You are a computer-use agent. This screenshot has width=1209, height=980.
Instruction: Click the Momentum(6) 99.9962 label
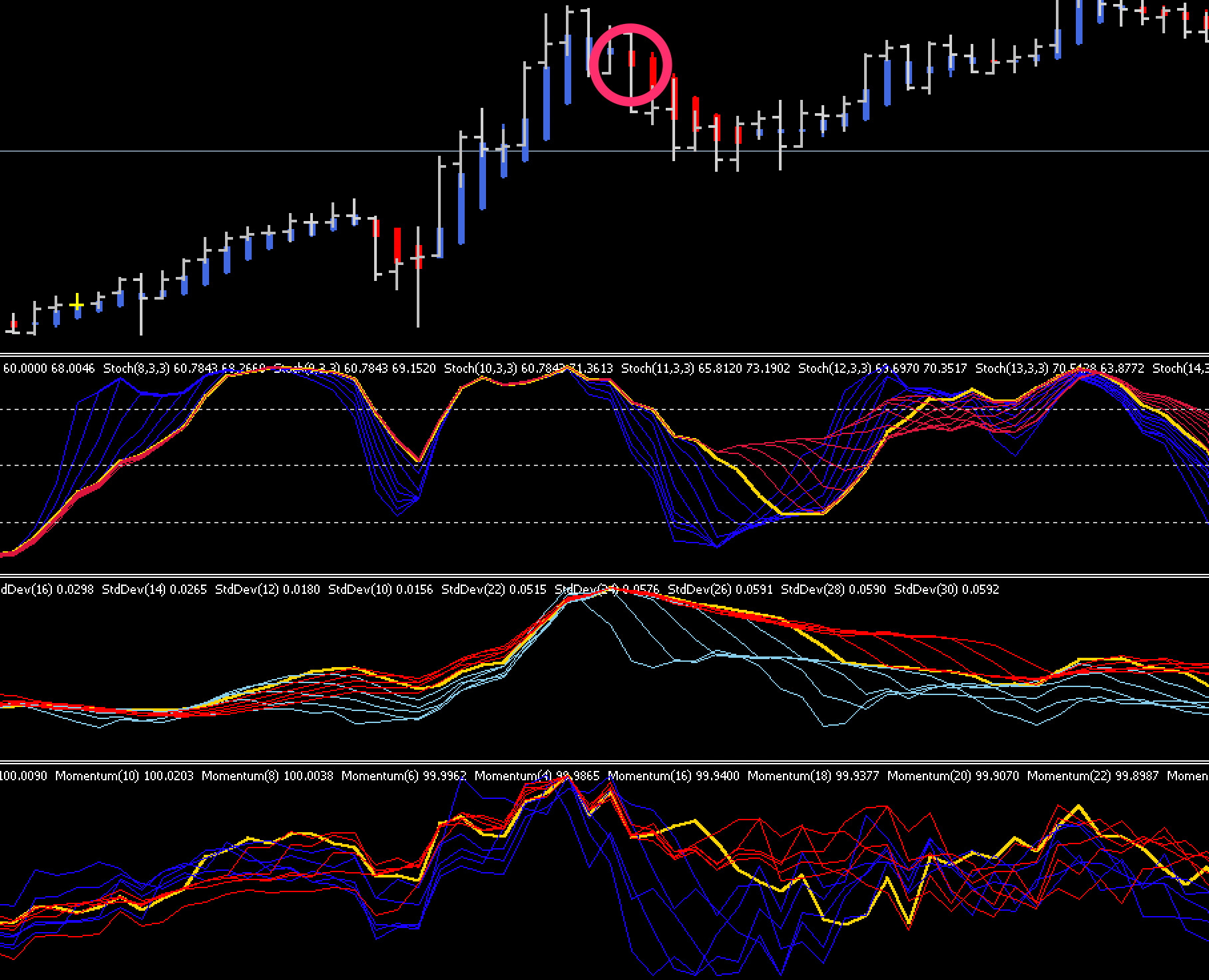(x=404, y=776)
